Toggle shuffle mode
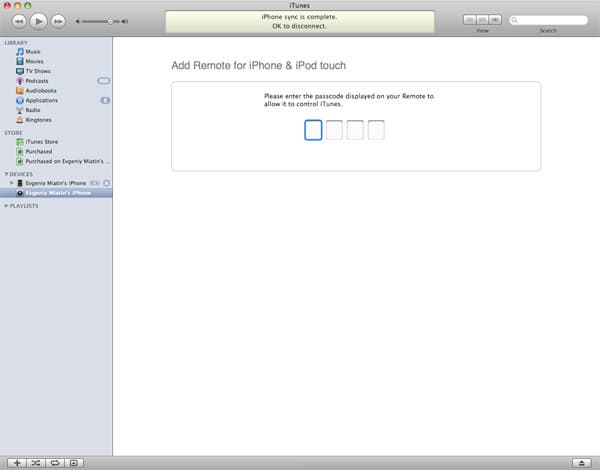Viewport: 600px width, 470px height. (x=36, y=463)
